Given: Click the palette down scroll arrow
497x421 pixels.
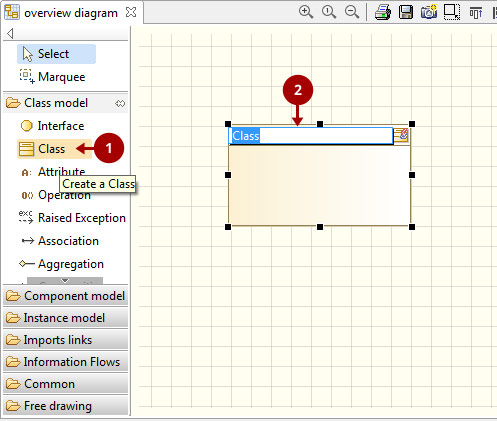Looking at the screenshot, I should pyautogui.click(x=65, y=280).
